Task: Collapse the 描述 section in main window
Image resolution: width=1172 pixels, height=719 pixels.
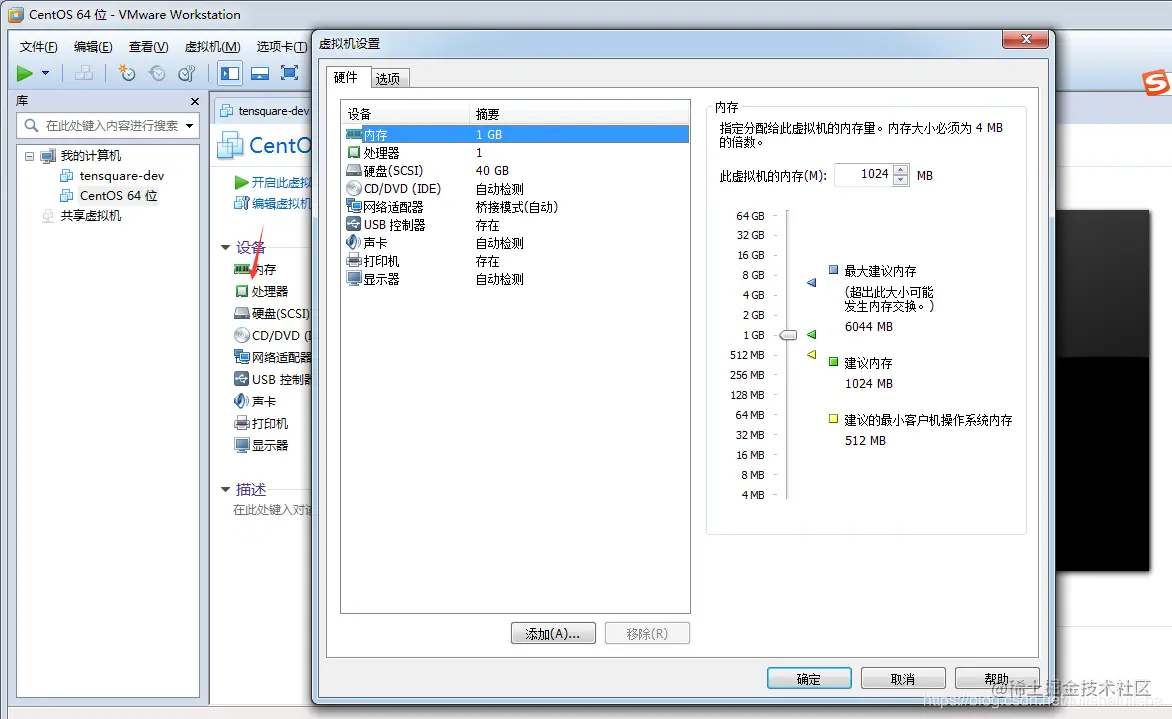Action: click(226, 490)
